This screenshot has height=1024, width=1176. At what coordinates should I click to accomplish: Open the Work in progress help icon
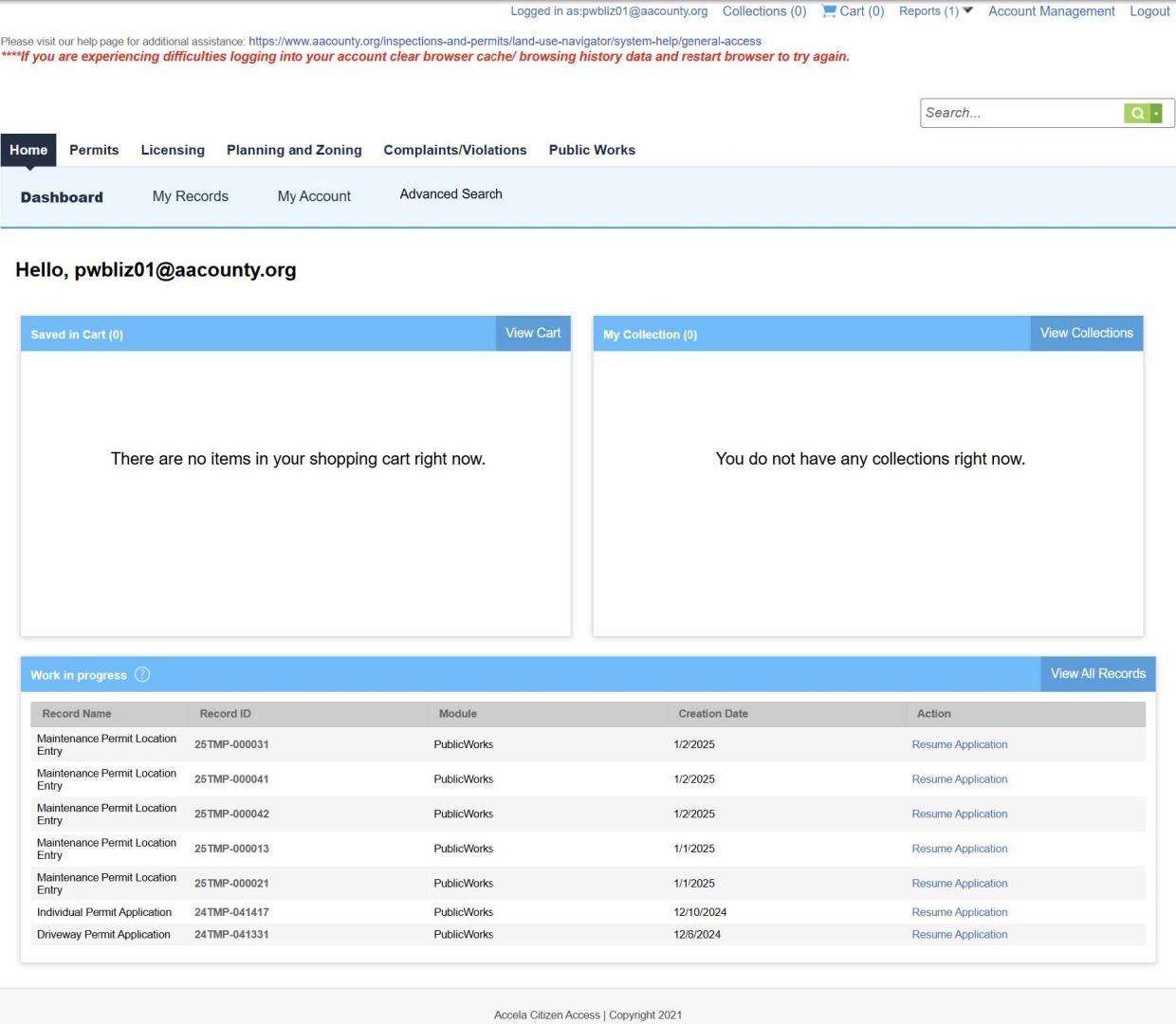coord(142,674)
